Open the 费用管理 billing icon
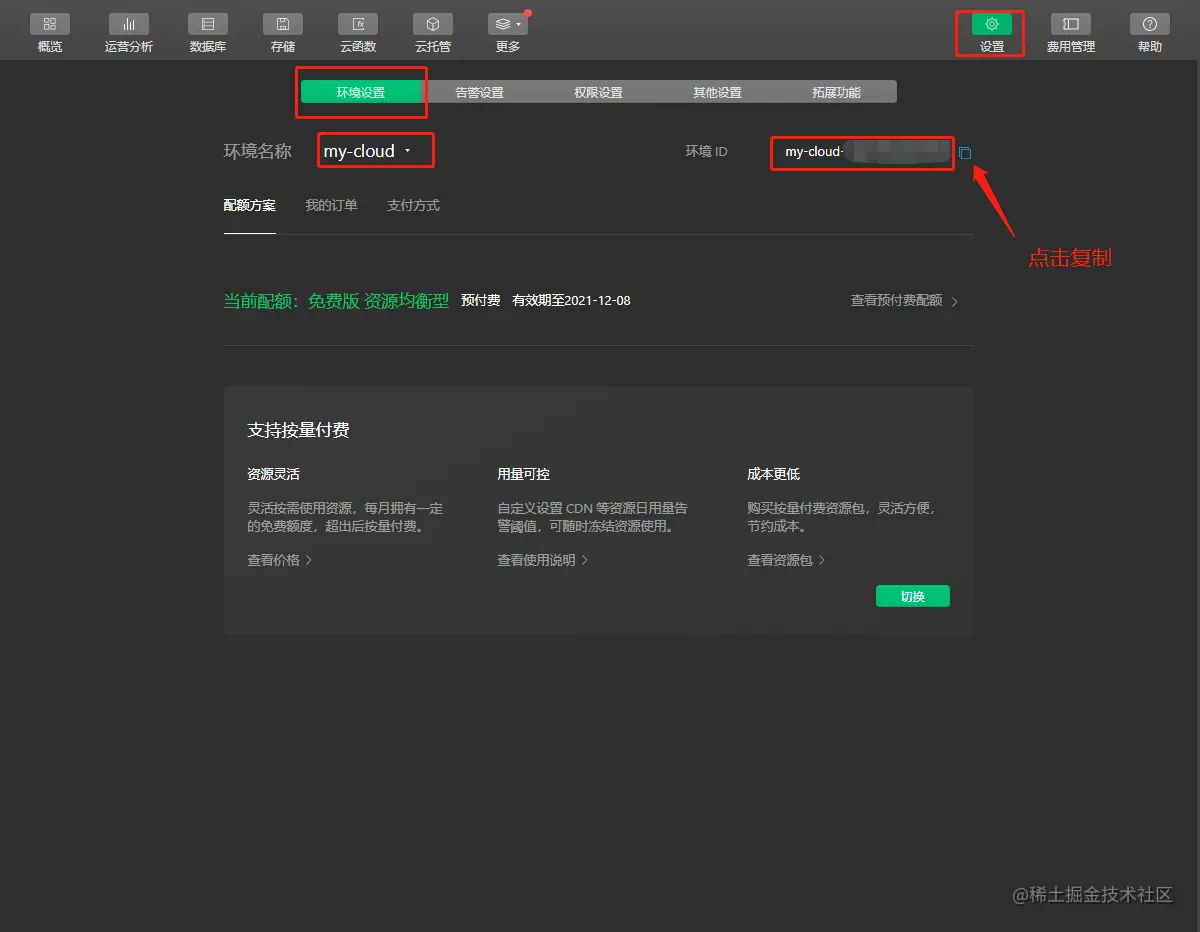 pyautogui.click(x=1070, y=24)
